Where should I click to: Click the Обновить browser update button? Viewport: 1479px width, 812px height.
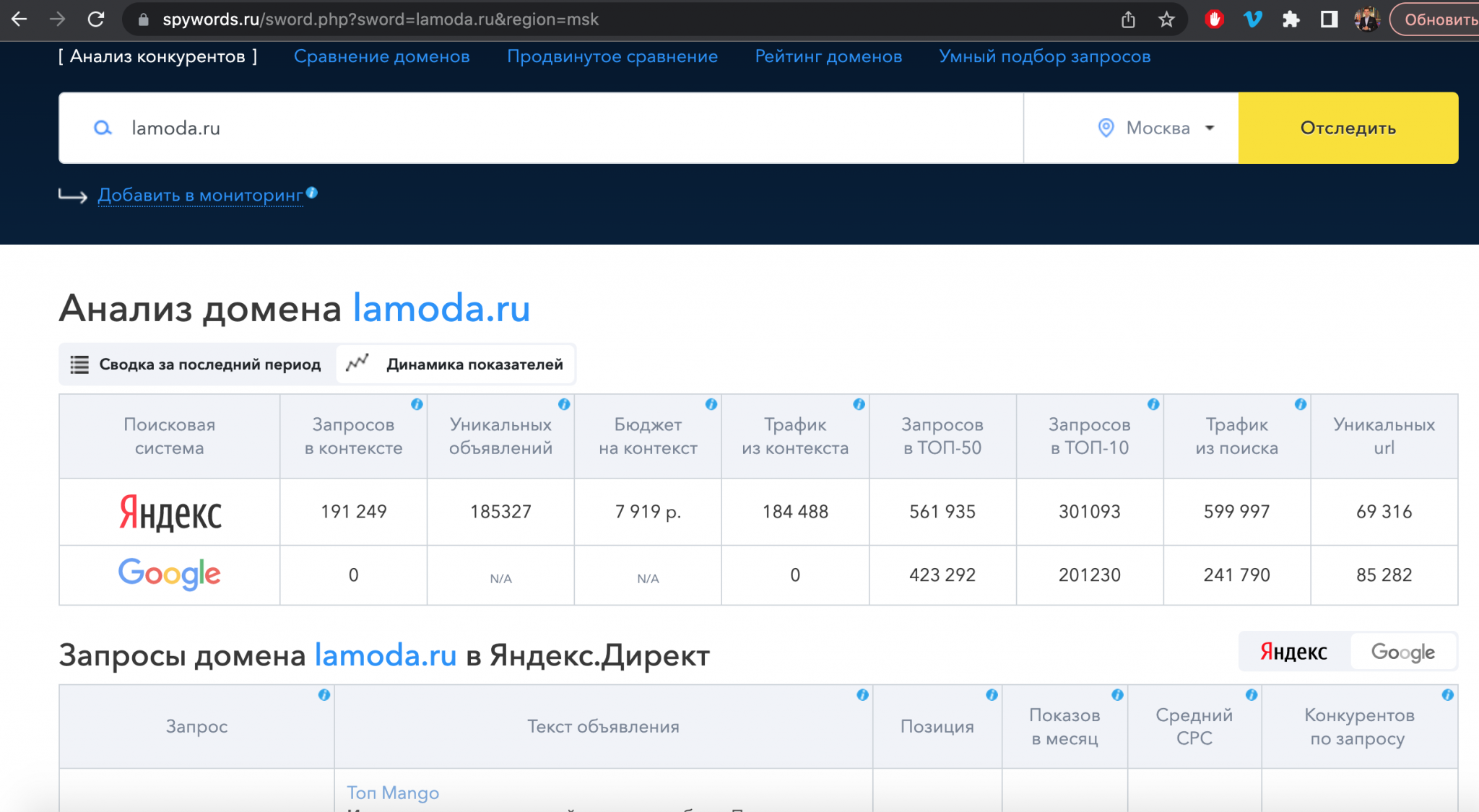click(1436, 19)
